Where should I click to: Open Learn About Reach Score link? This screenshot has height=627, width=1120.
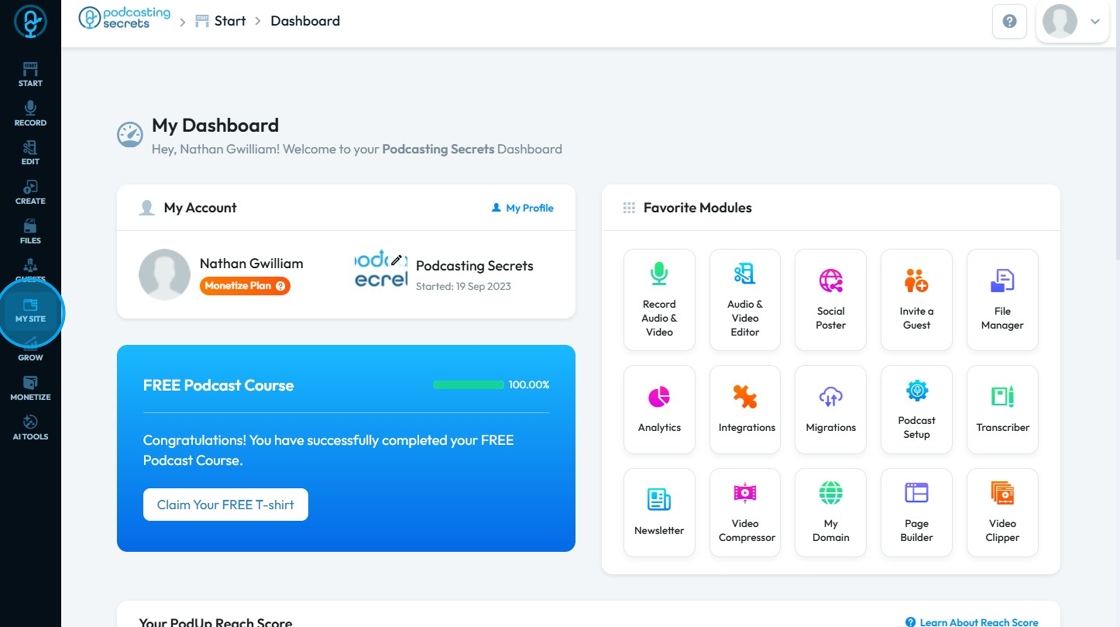click(x=971, y=622)
